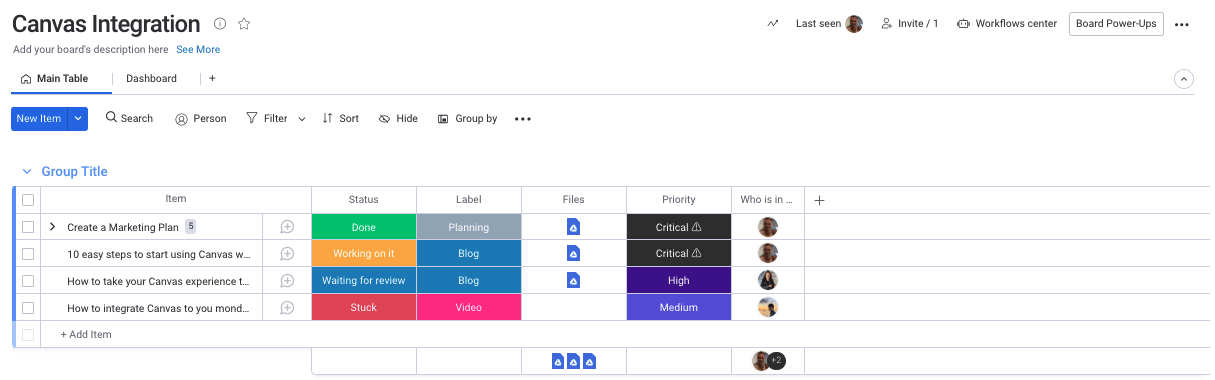Click the Filter button
Viewport: 1215px width, 380px height.
point(267,118)
